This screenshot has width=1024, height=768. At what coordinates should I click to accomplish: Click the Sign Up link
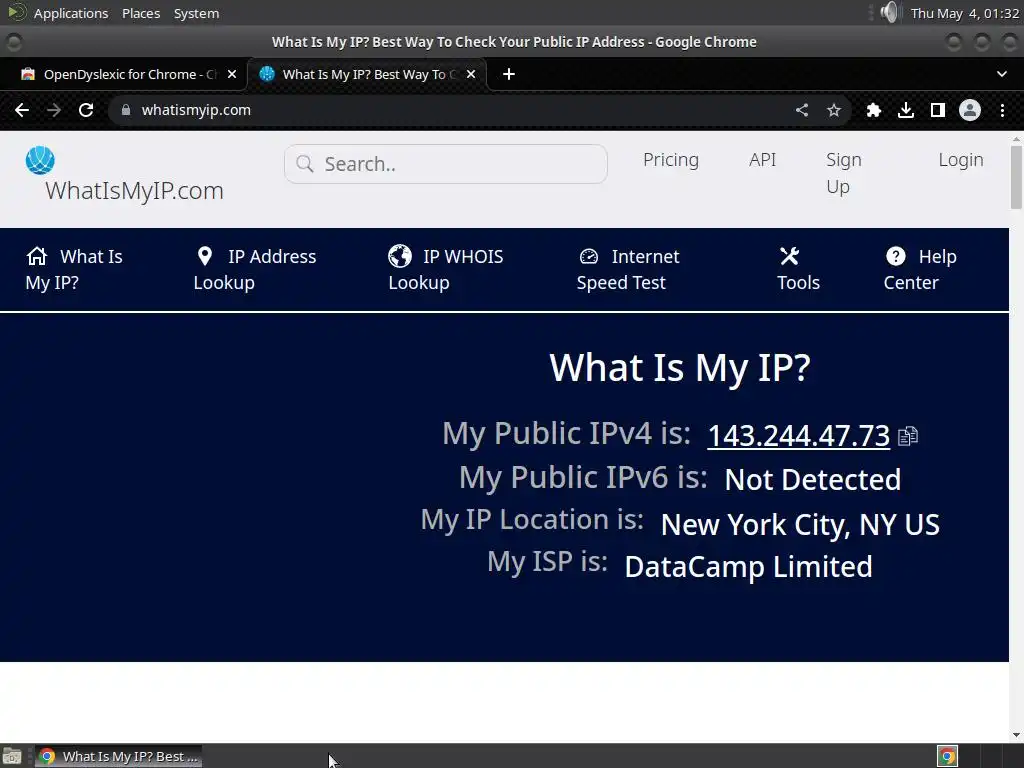click(844, 173)
